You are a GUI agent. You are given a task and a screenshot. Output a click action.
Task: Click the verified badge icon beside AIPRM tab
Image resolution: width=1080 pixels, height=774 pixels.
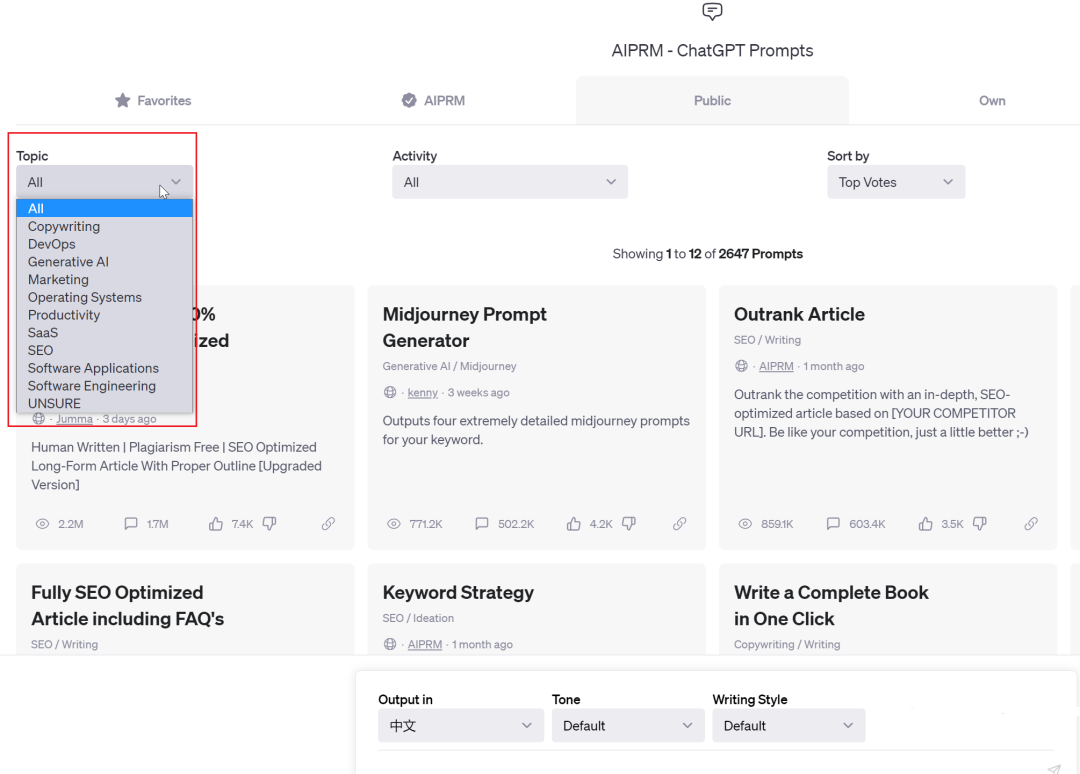[x=409, y=101]
